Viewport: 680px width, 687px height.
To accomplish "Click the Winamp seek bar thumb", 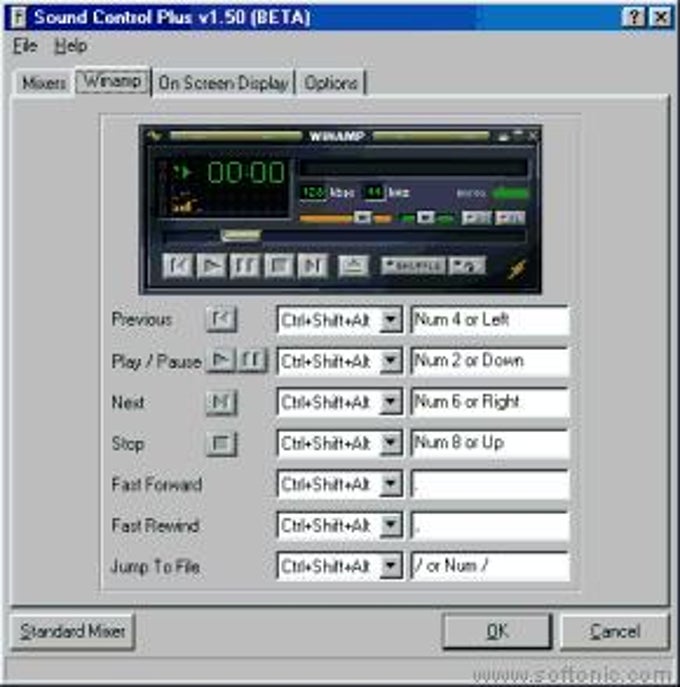I will pos(241,235).
